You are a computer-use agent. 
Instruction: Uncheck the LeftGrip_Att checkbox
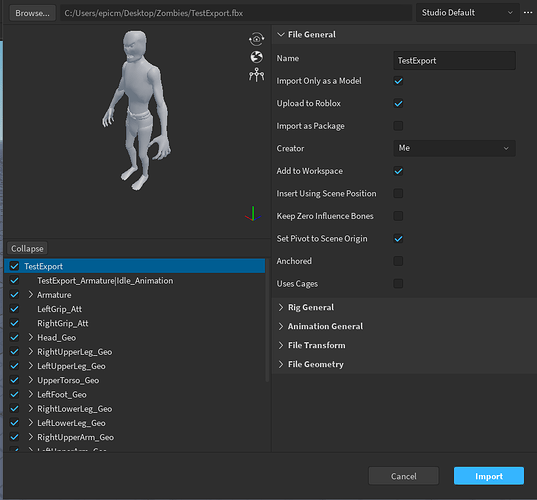pyautogui.click(x=14, y=309)
